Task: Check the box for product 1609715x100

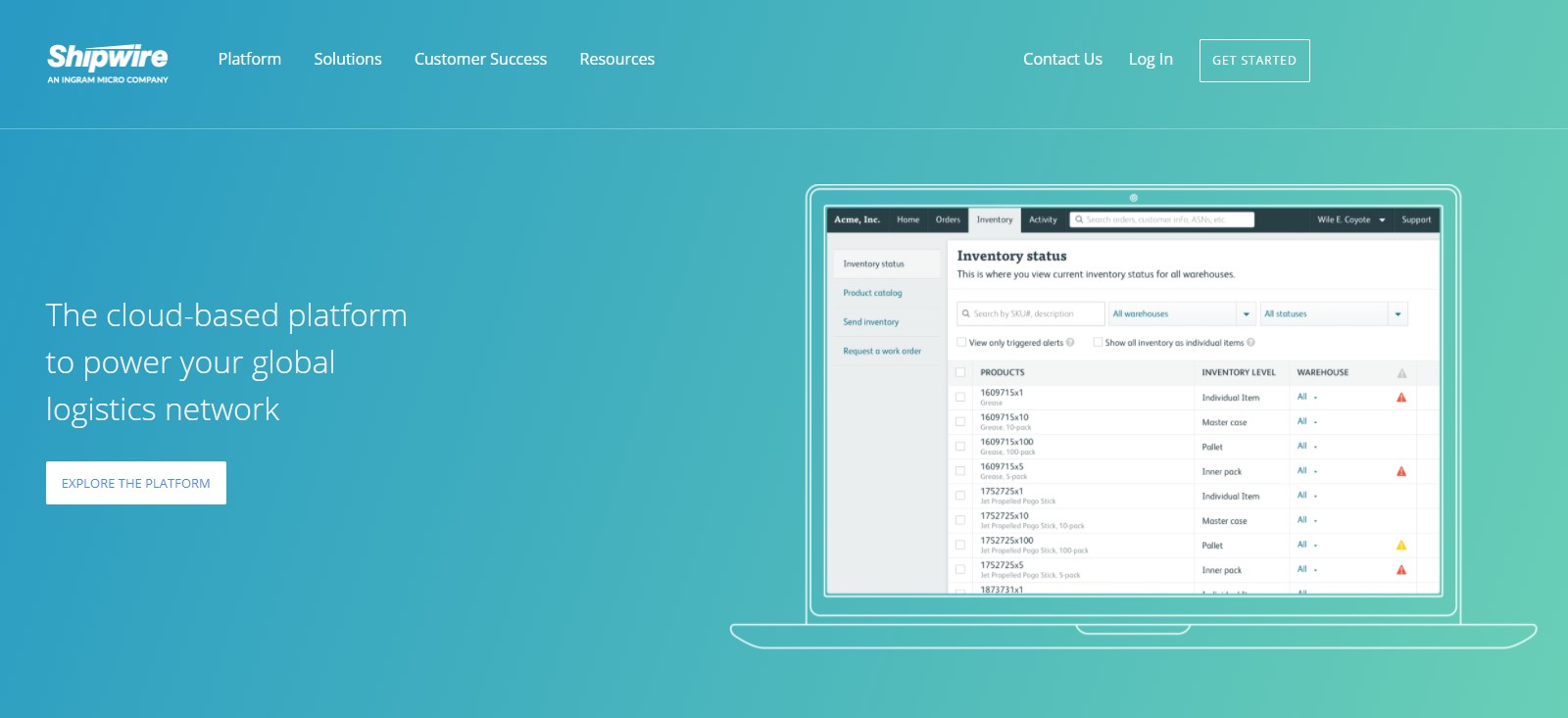Action: click(960, 447)
